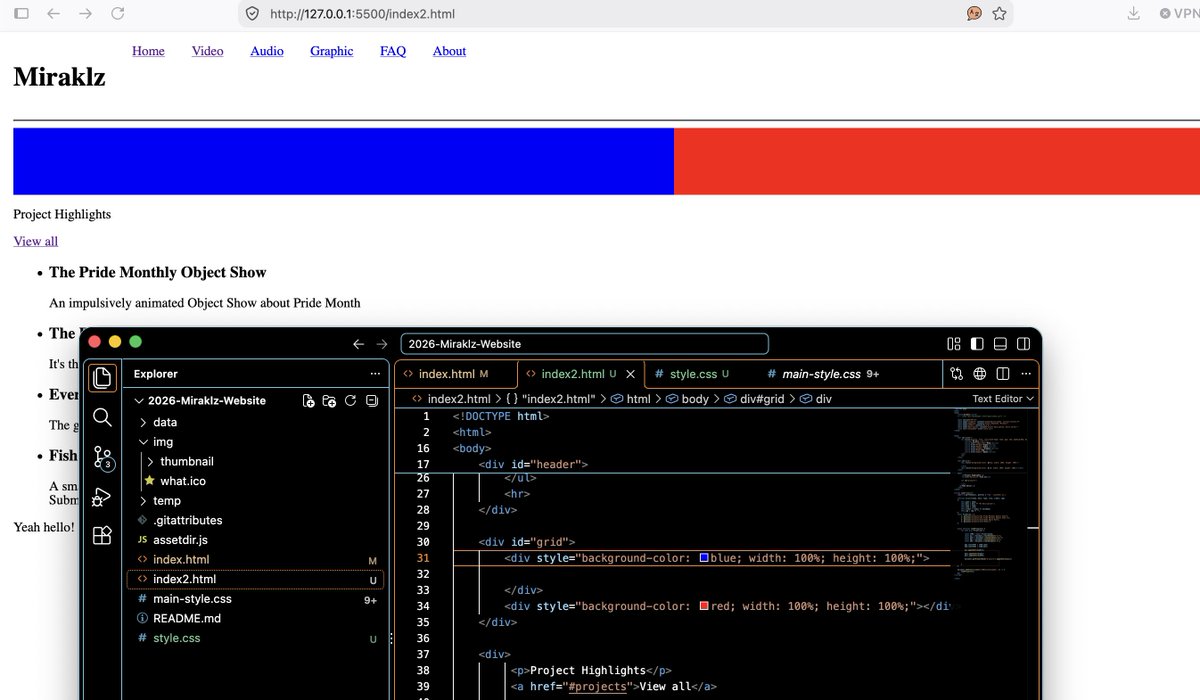
Task: Bookmark this page with the star icon
Action: click(x=999, y=13)
